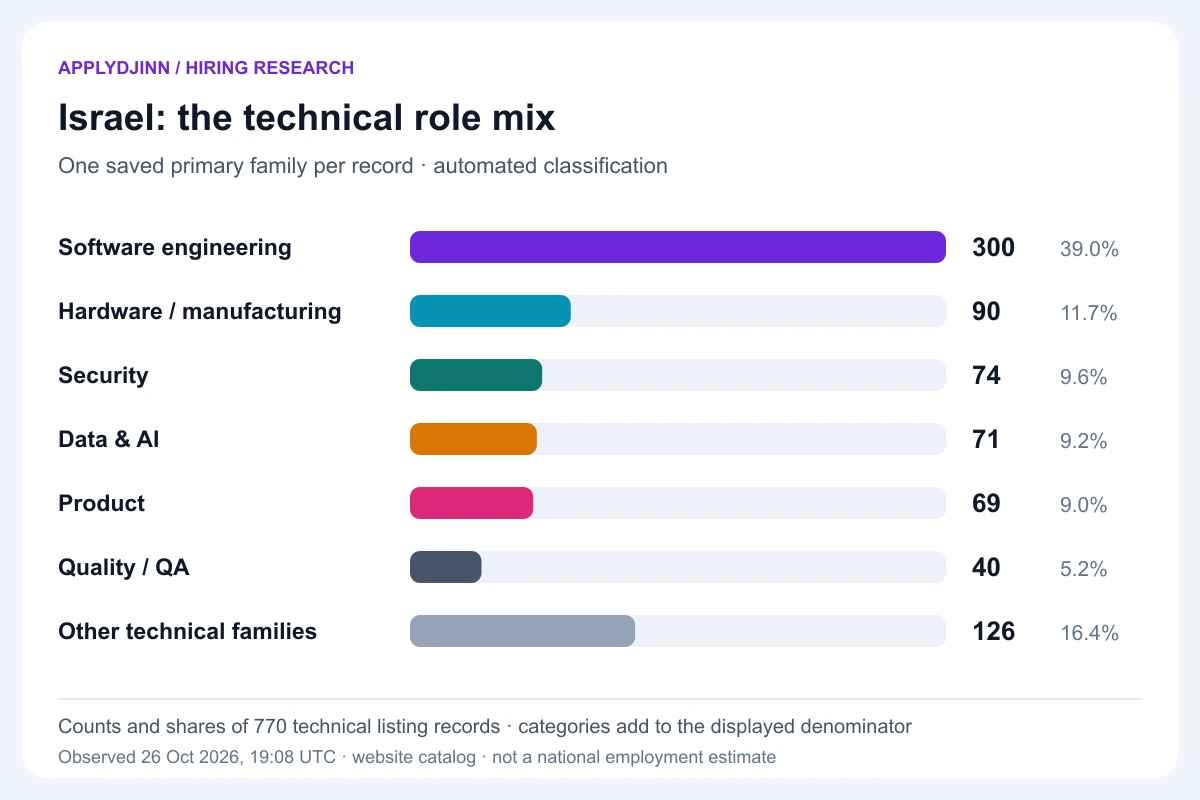Screen dimensions: 1200x800
Task: Click the count value 300
Action: point(993,248)
